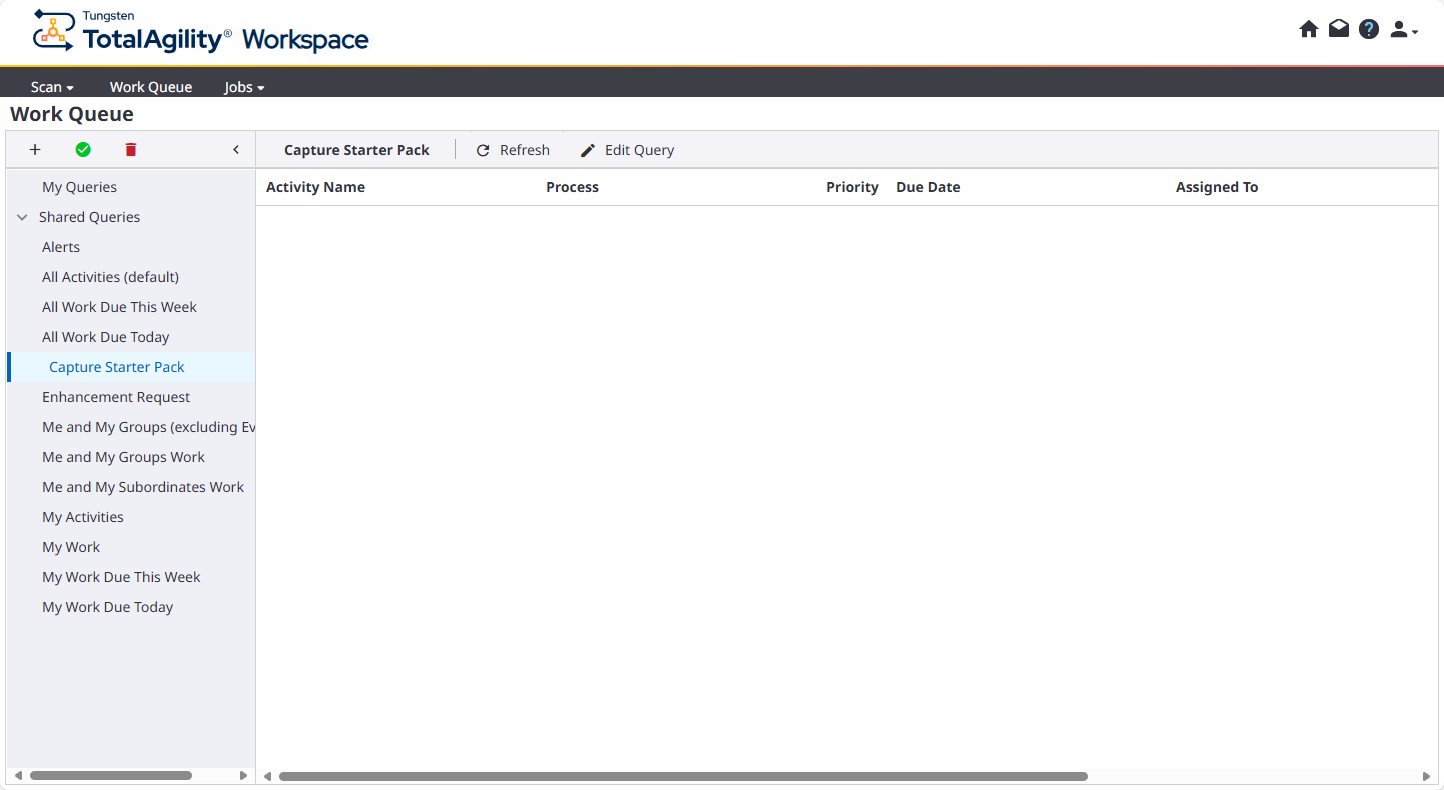Open the Enhancement Request query
The width and height of the screenshot is (1444, 790).
coord(116,397)
